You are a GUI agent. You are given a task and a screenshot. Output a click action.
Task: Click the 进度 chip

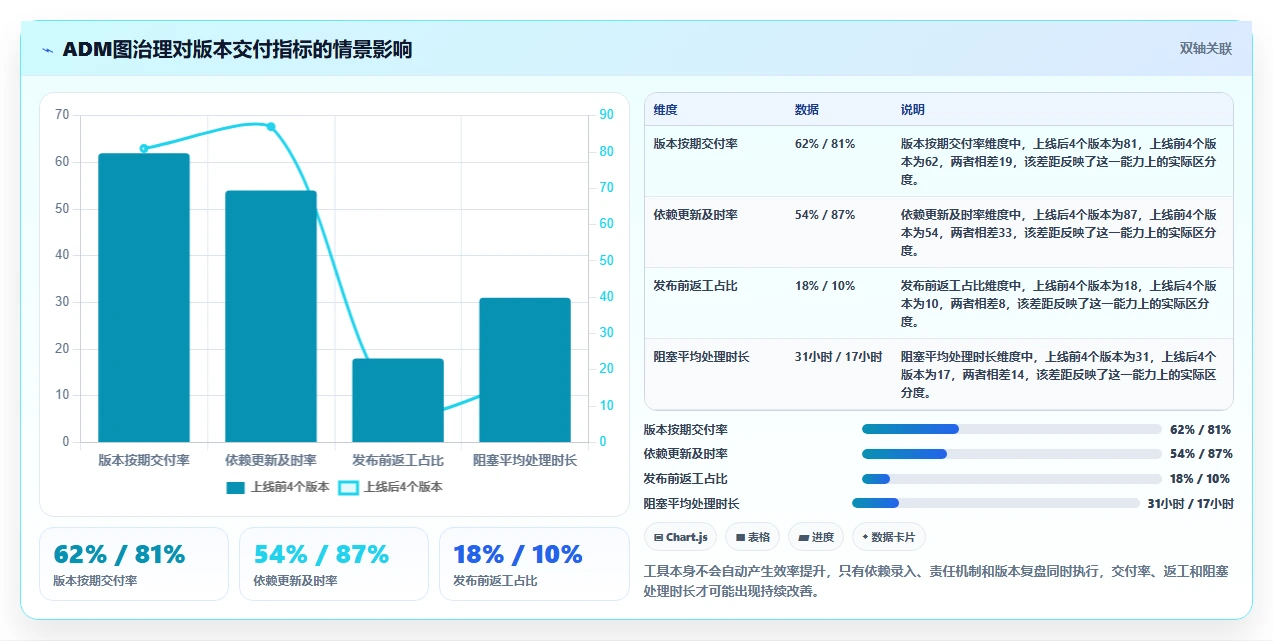[x=816, y=537]
